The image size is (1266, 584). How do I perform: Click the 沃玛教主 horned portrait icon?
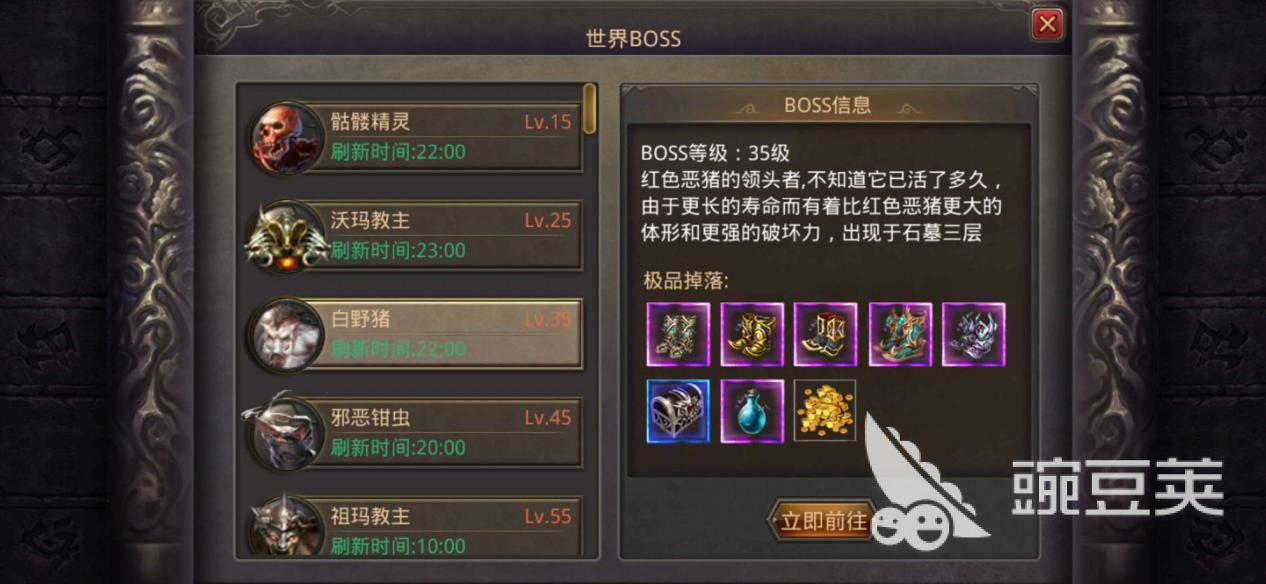point(285,236)
